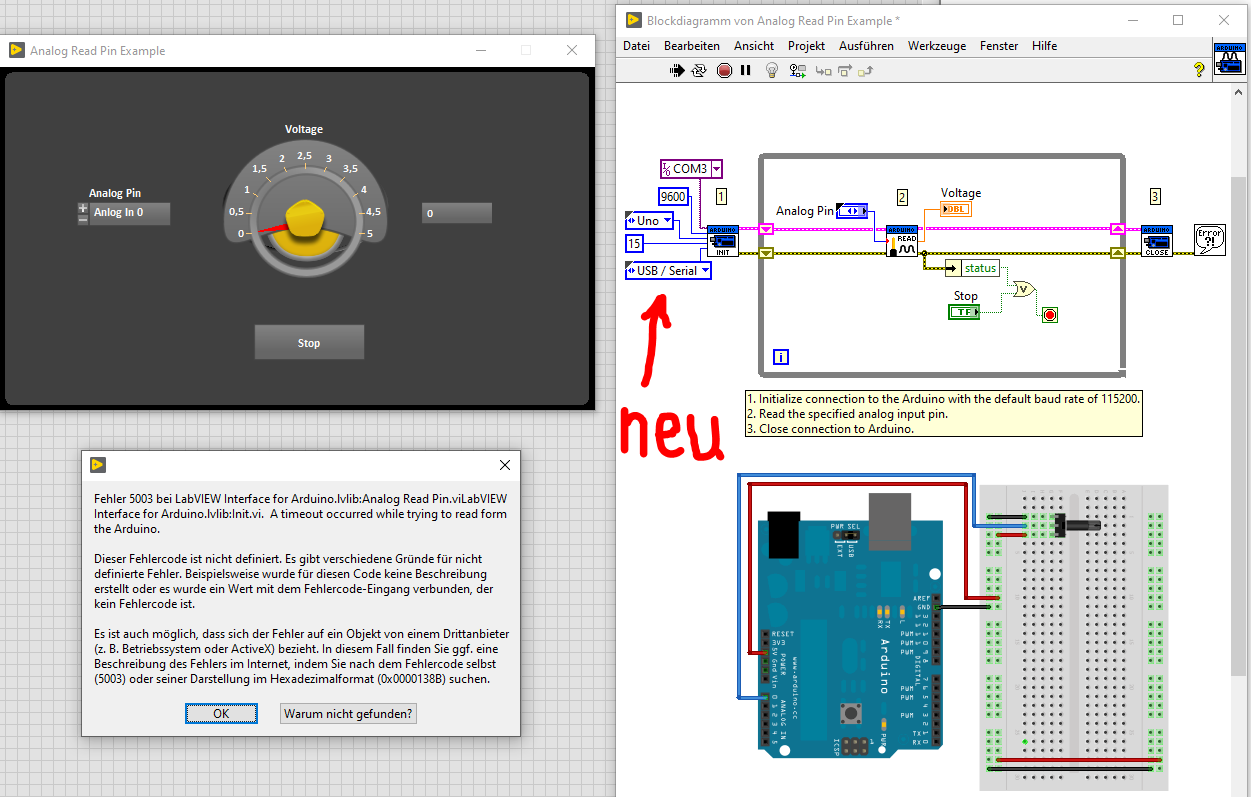Increment Analog Pin with plus button

tap(83, 208)
